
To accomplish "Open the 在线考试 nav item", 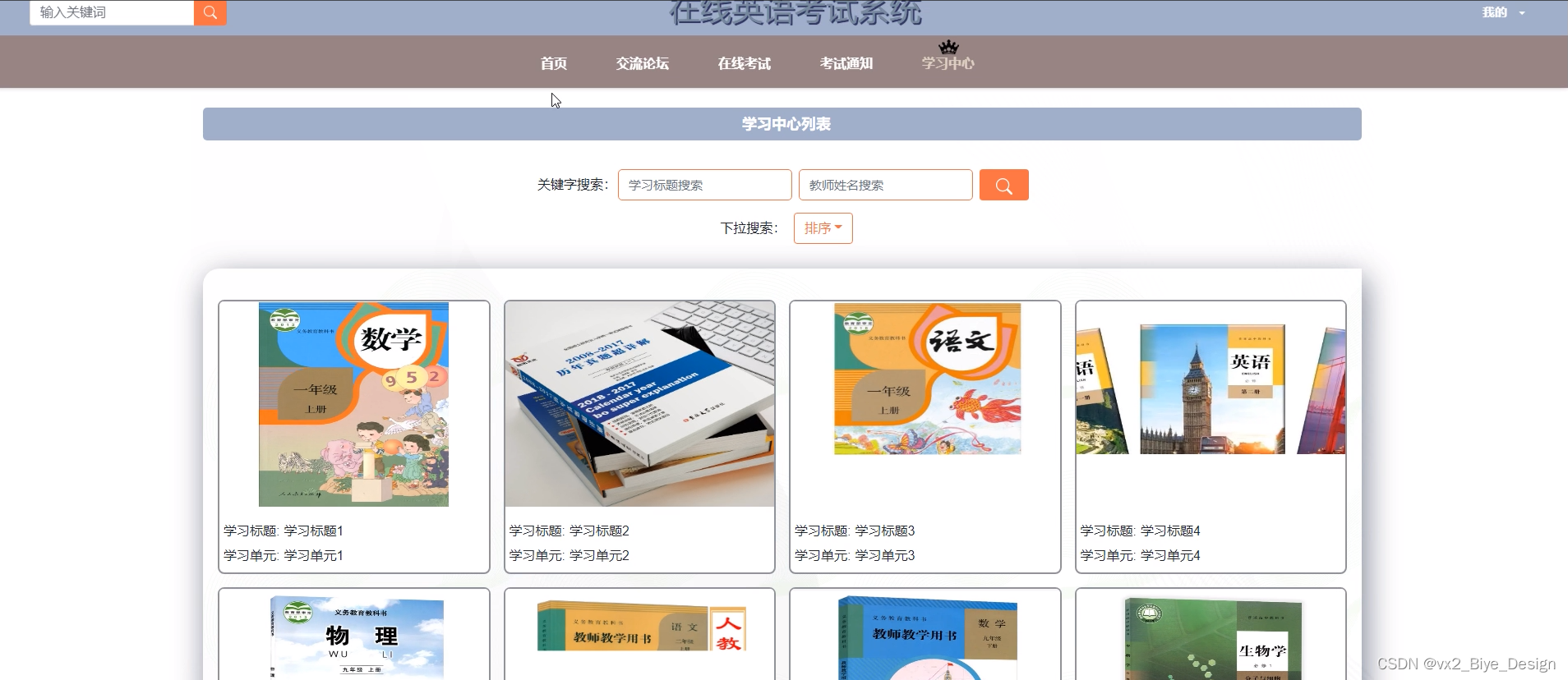I will (745, 63).
